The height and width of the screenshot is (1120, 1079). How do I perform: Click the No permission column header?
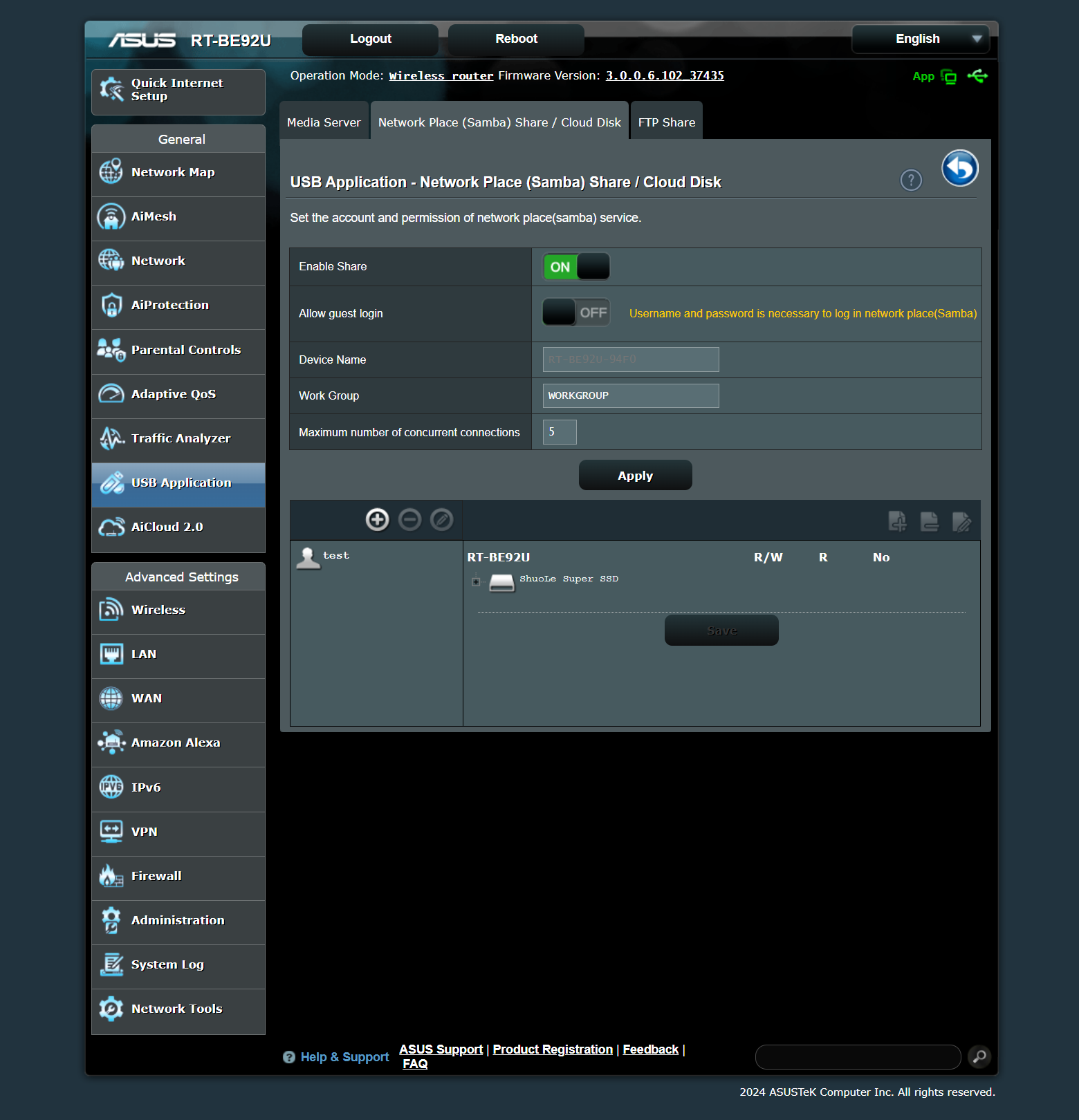881,557
